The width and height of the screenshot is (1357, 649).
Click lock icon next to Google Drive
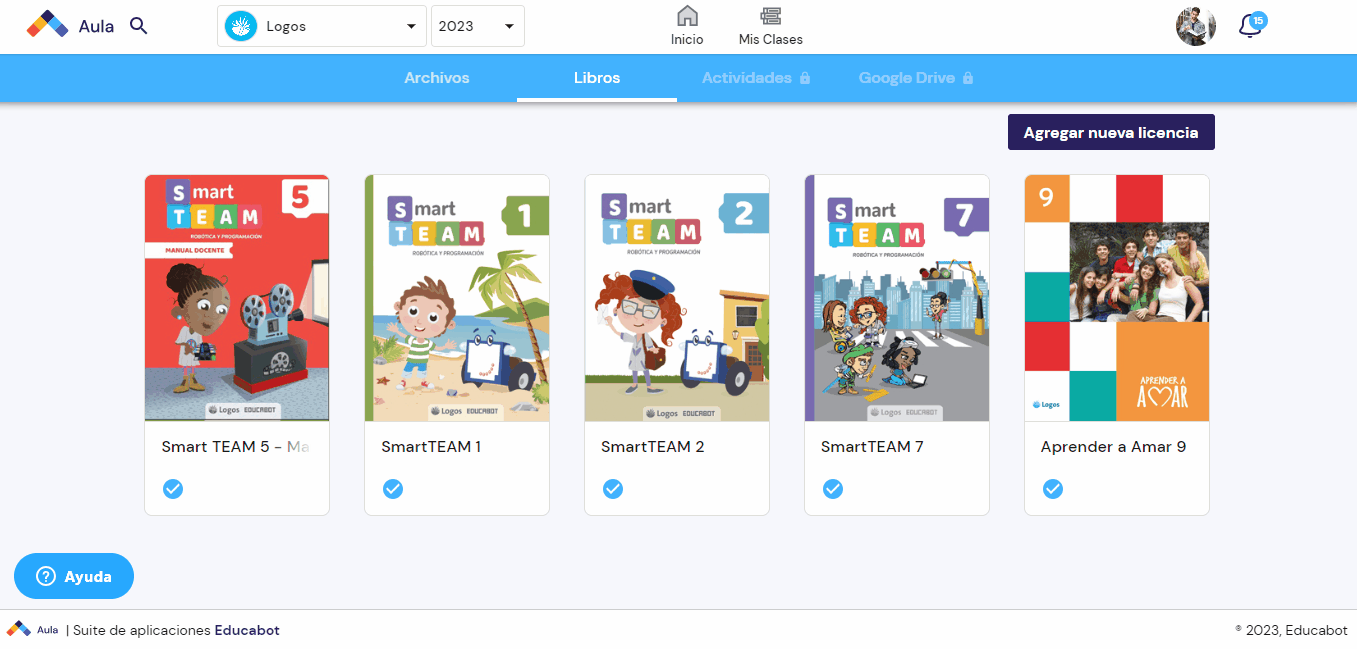pyautogui.click(x=968, y=78)
